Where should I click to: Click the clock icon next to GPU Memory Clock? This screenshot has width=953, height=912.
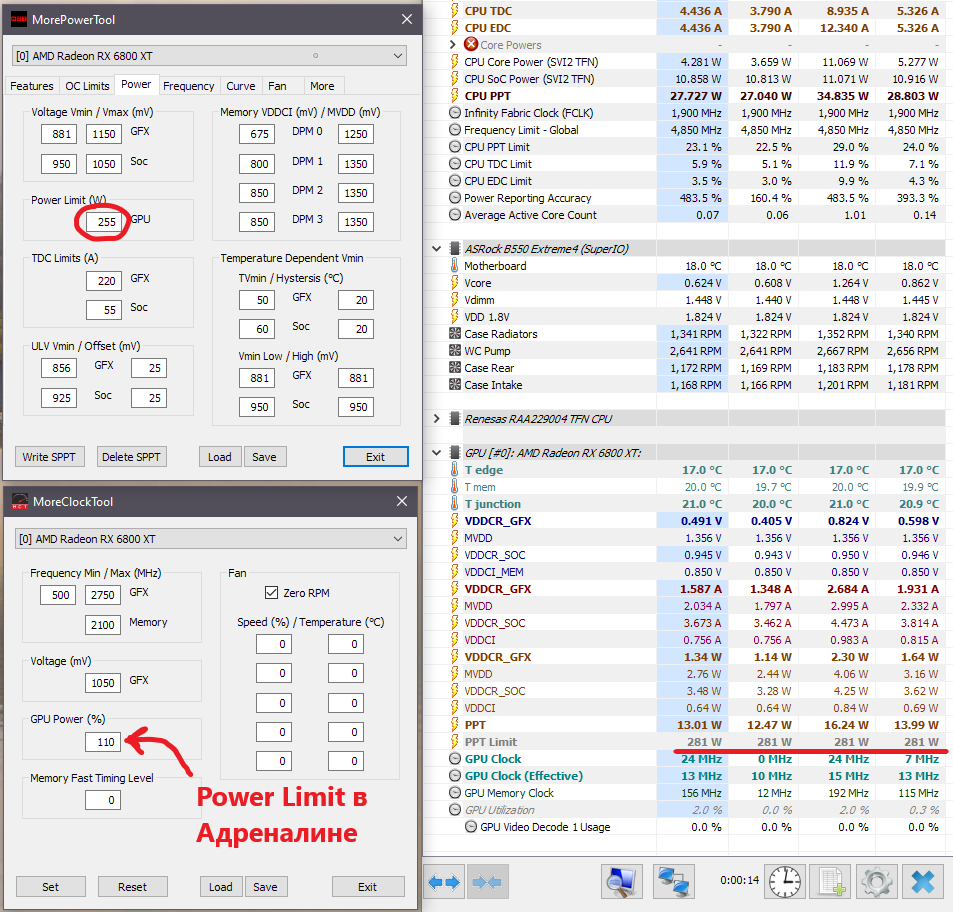coord(455,793)
